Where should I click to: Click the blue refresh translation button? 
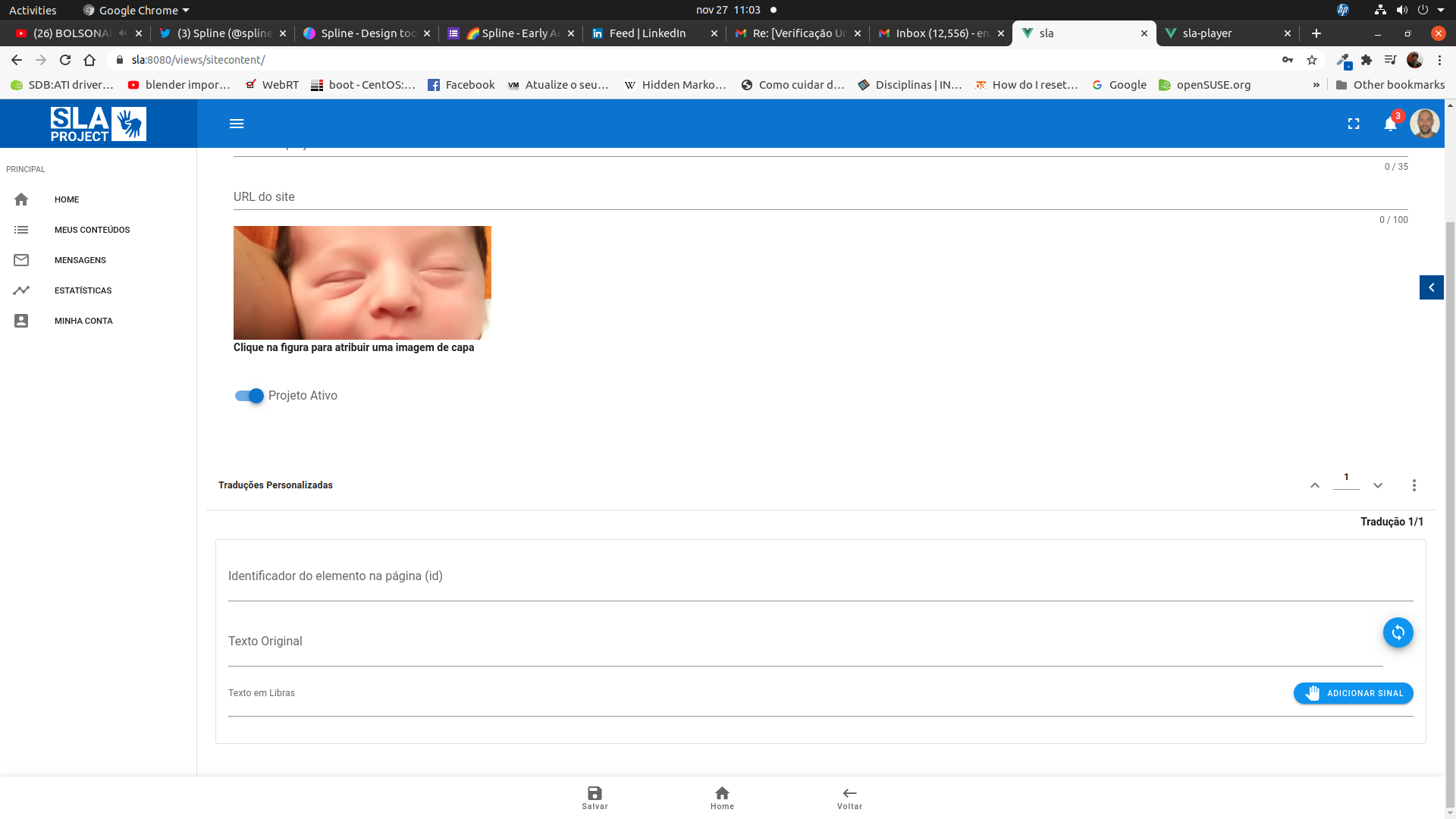click(1398, 632)
